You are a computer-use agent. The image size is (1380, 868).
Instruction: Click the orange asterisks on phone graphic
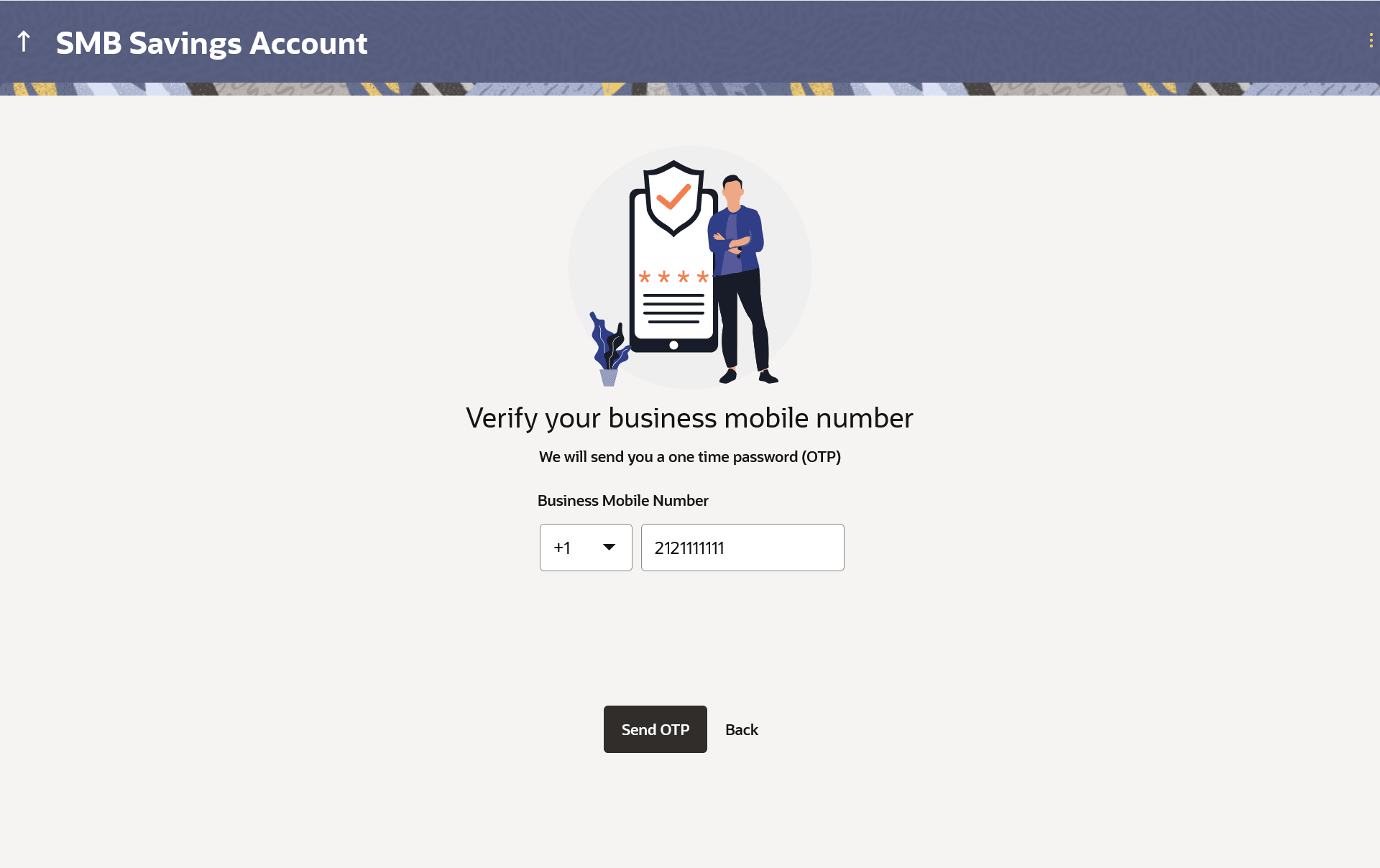tap(673, 277)
